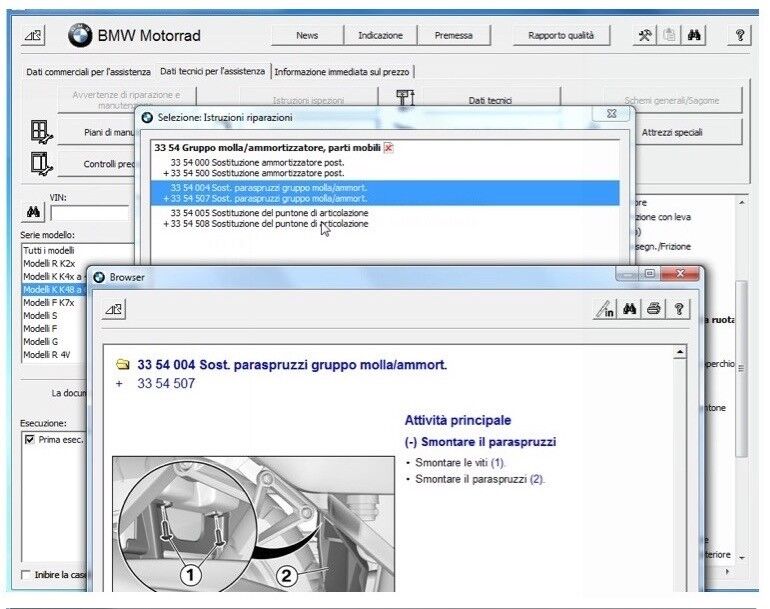Image resolution: width=770 pixels, height=609 pixels.
Task: Click inside the VIN input field
Action: (x=90, y=213)
